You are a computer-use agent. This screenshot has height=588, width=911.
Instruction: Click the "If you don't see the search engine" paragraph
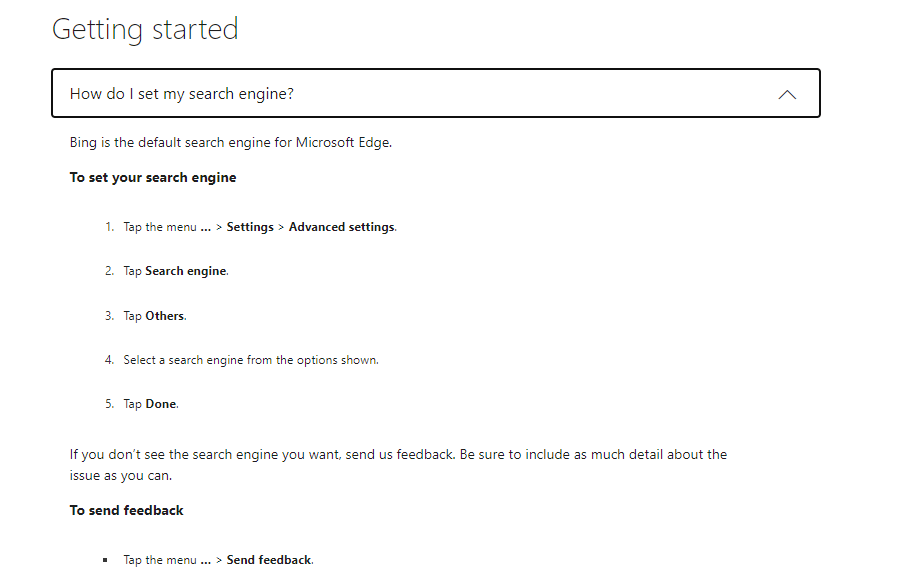point(398,454)
